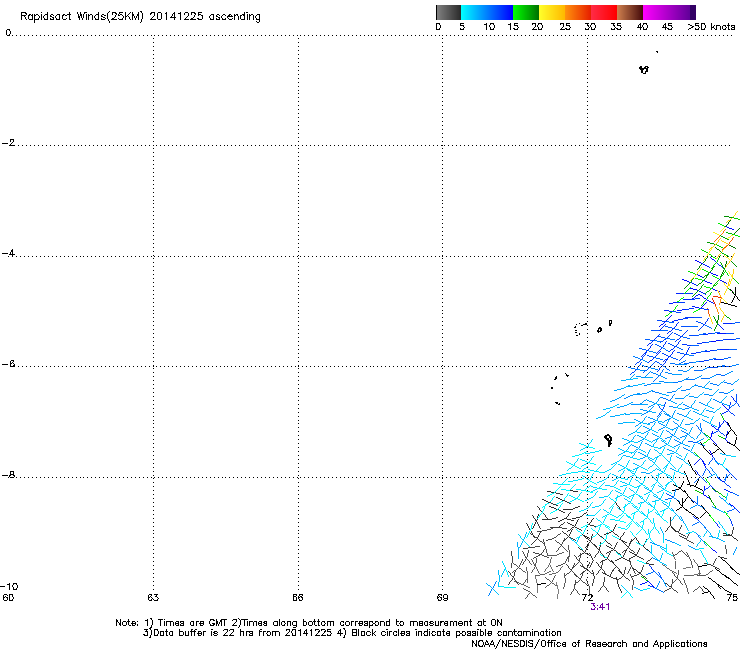Click the brown 35-40 knots legend color
This screenshot has width=740, height=650.
630,12
